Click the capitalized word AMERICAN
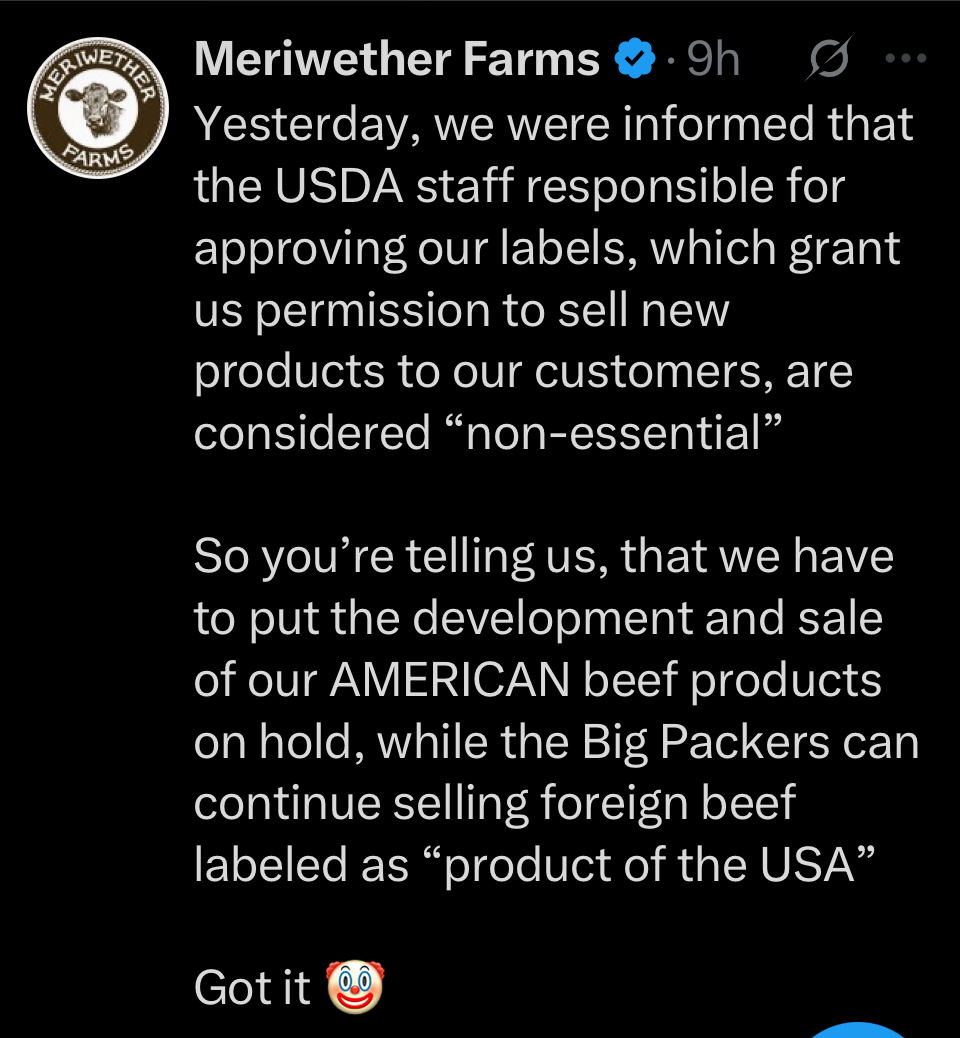 click(x=450, y=680)
